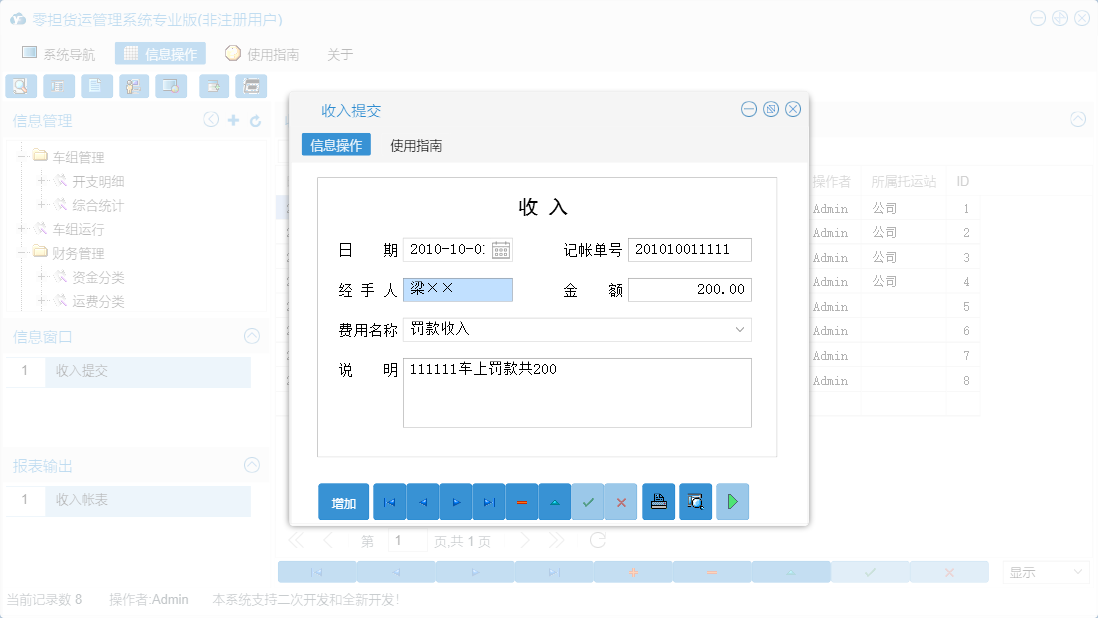The height and width of the screenshot is (618, 1098).
Task: Click the delete record (red minus) icon
Action: [522, 501]
